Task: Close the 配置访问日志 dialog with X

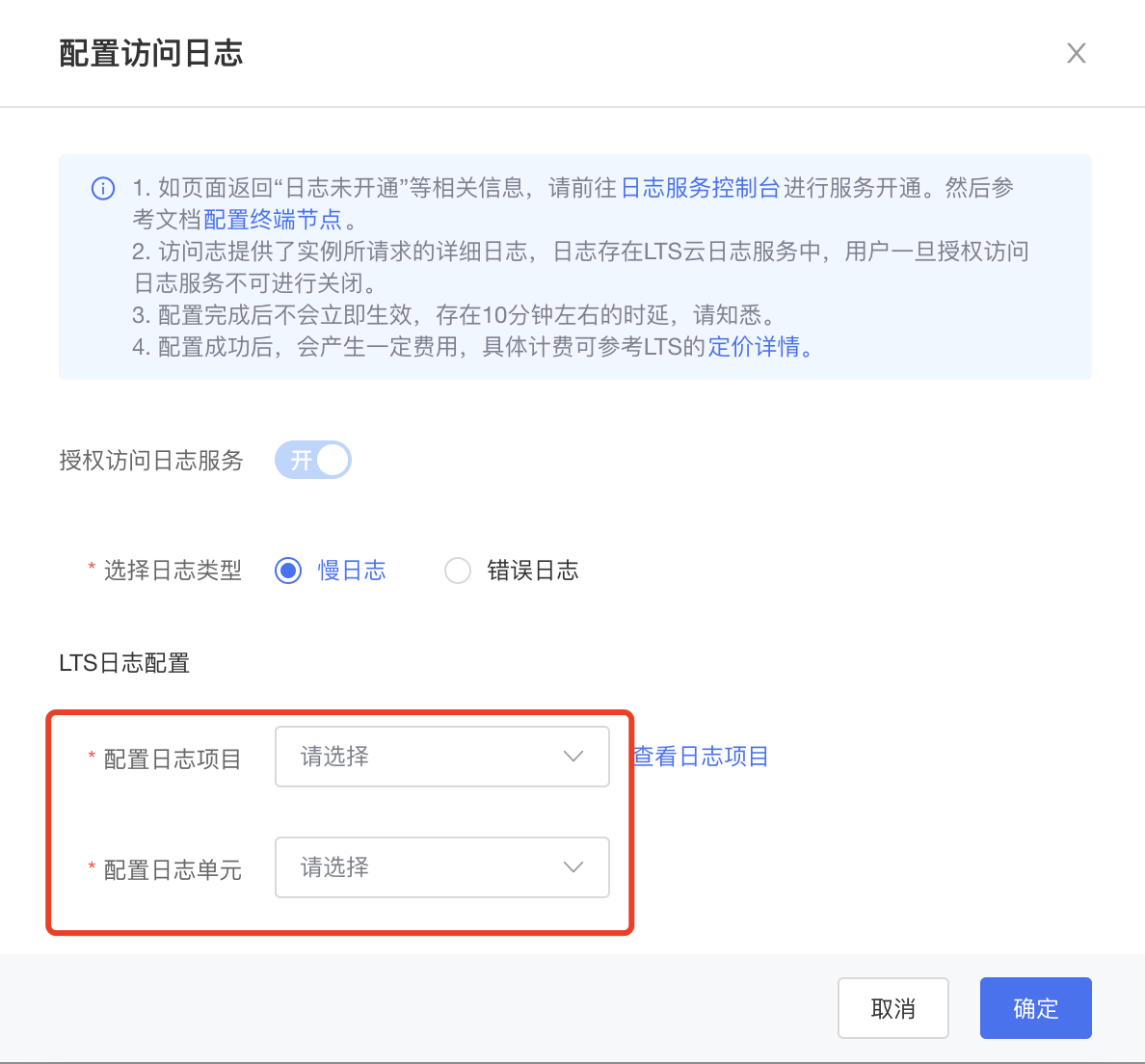Action: [1076, 53]
